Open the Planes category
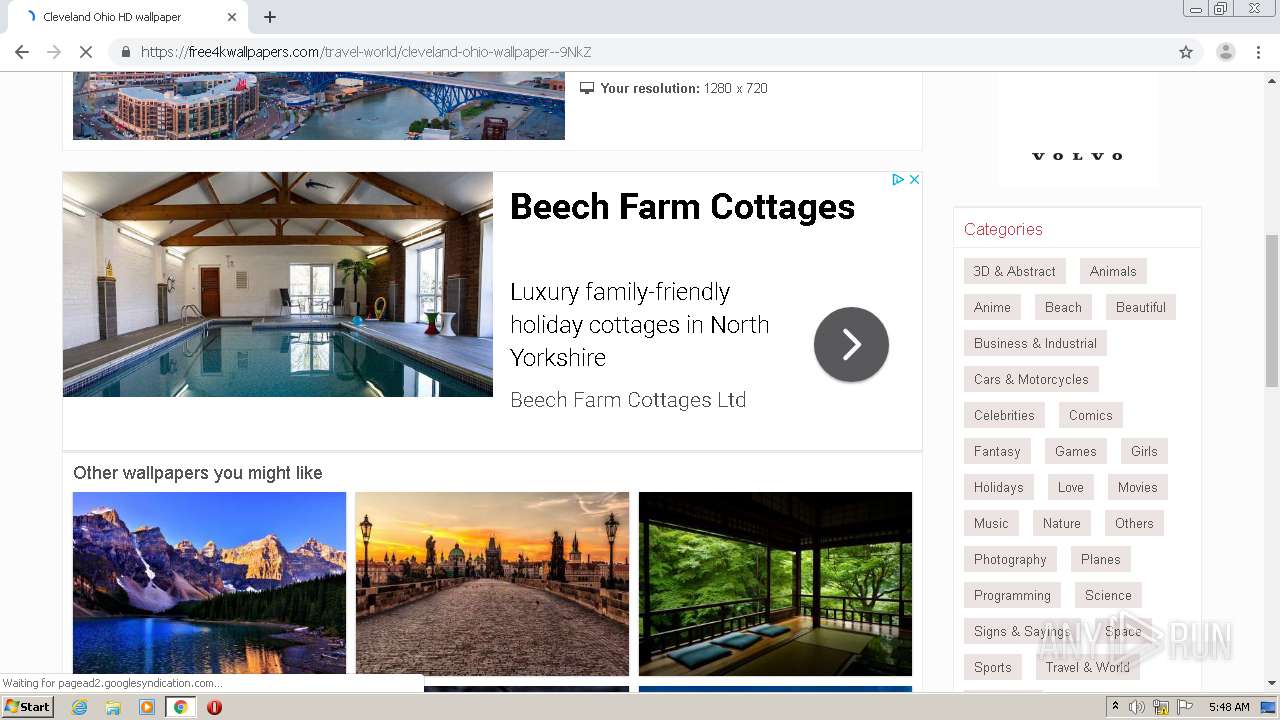 pos(1100,559)
